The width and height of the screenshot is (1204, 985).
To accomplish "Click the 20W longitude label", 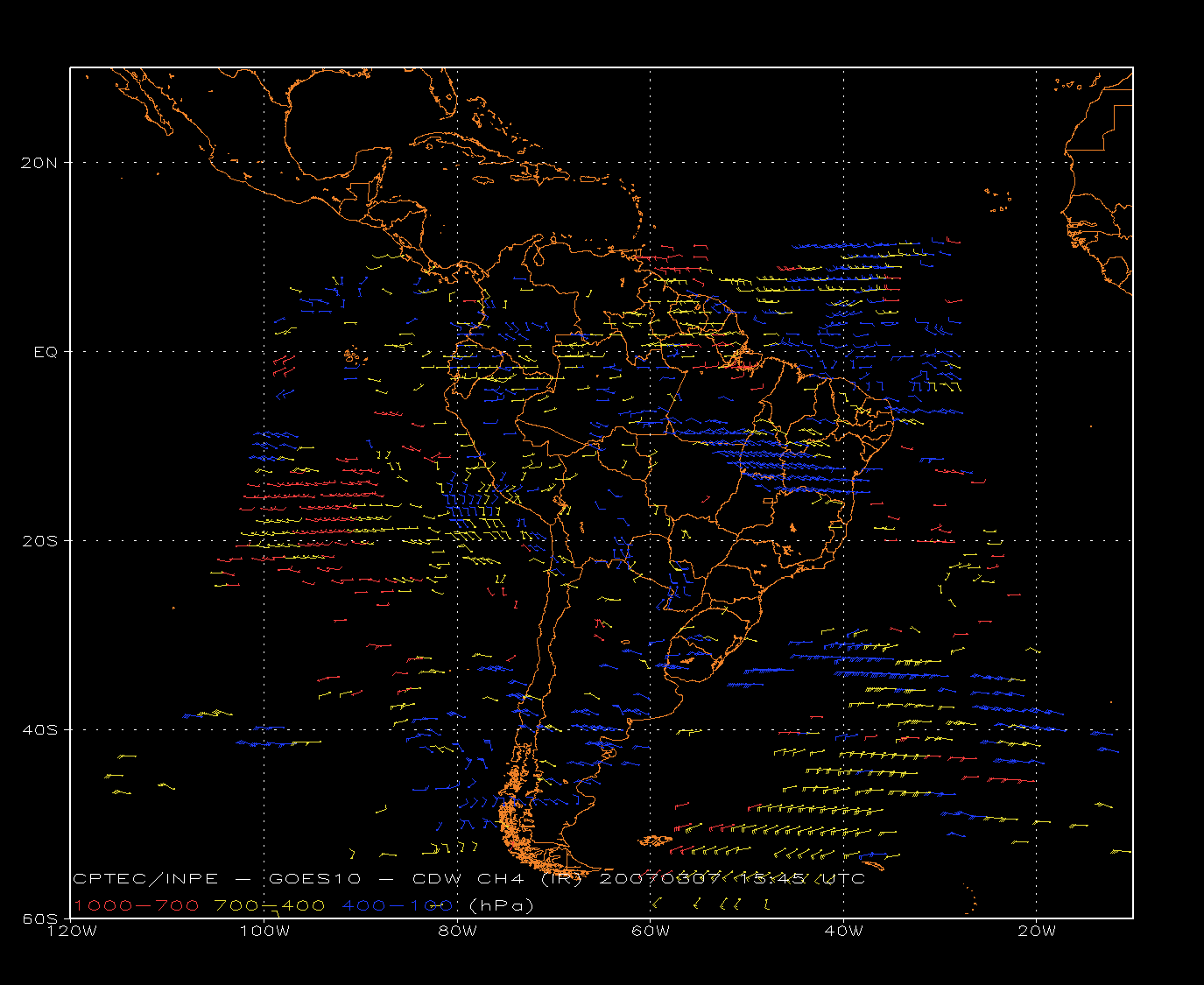I will coord(1037,932).
